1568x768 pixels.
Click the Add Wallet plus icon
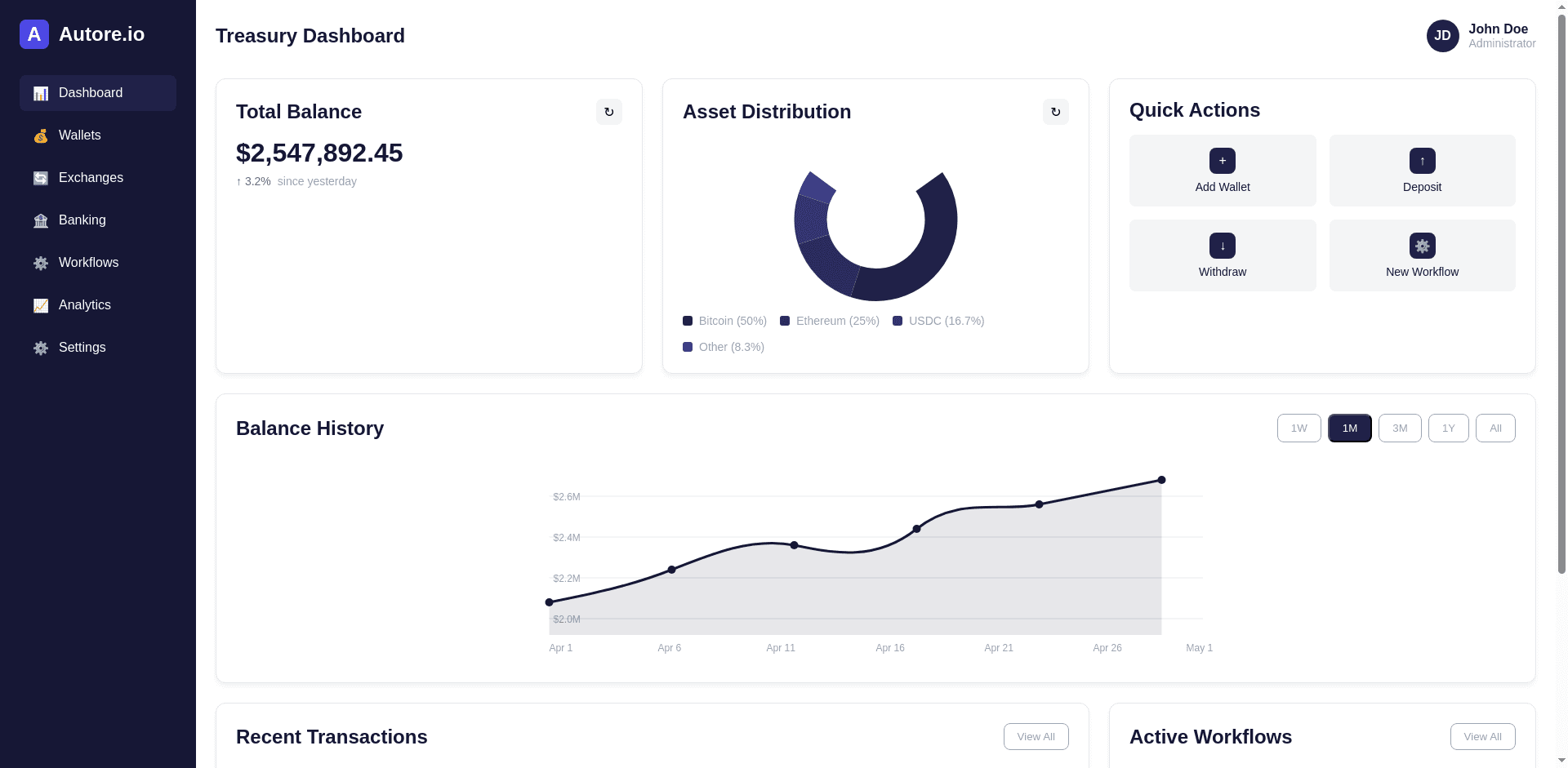point(1223,161)
